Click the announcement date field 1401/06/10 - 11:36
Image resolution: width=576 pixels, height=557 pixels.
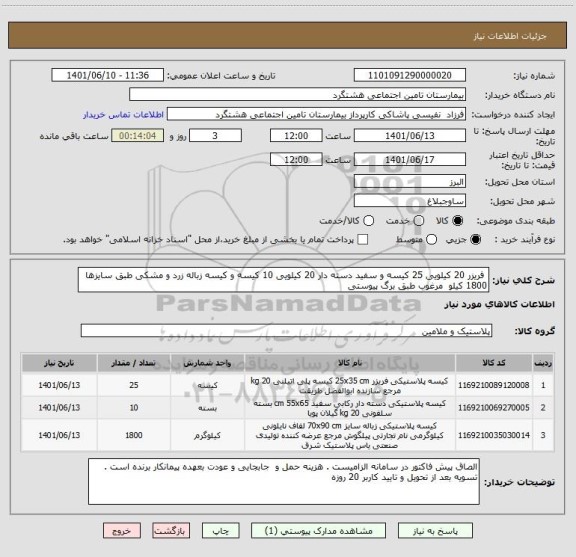point(108,75)
